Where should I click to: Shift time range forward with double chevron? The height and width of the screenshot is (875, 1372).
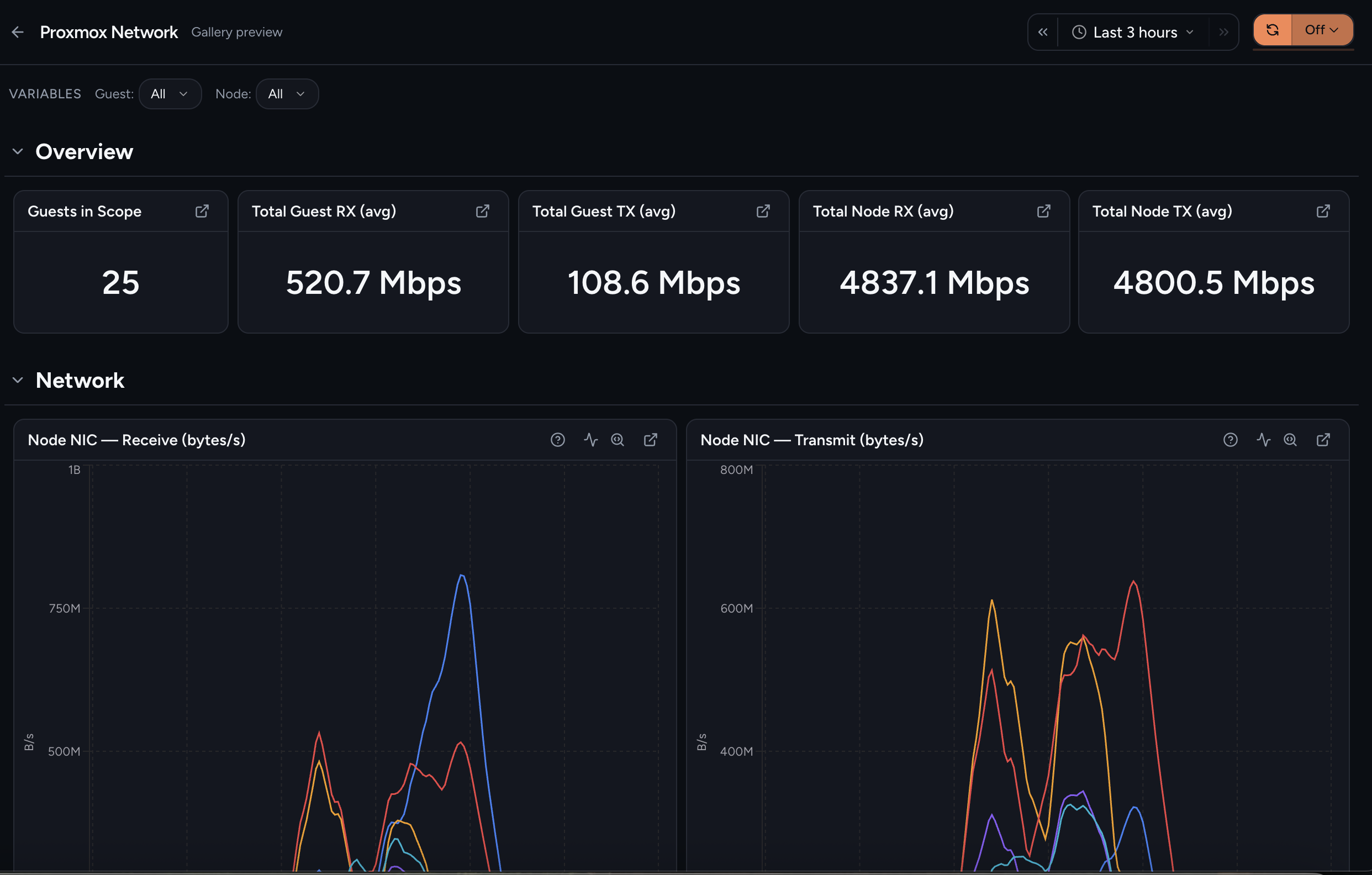click(x=1223, y=33)
